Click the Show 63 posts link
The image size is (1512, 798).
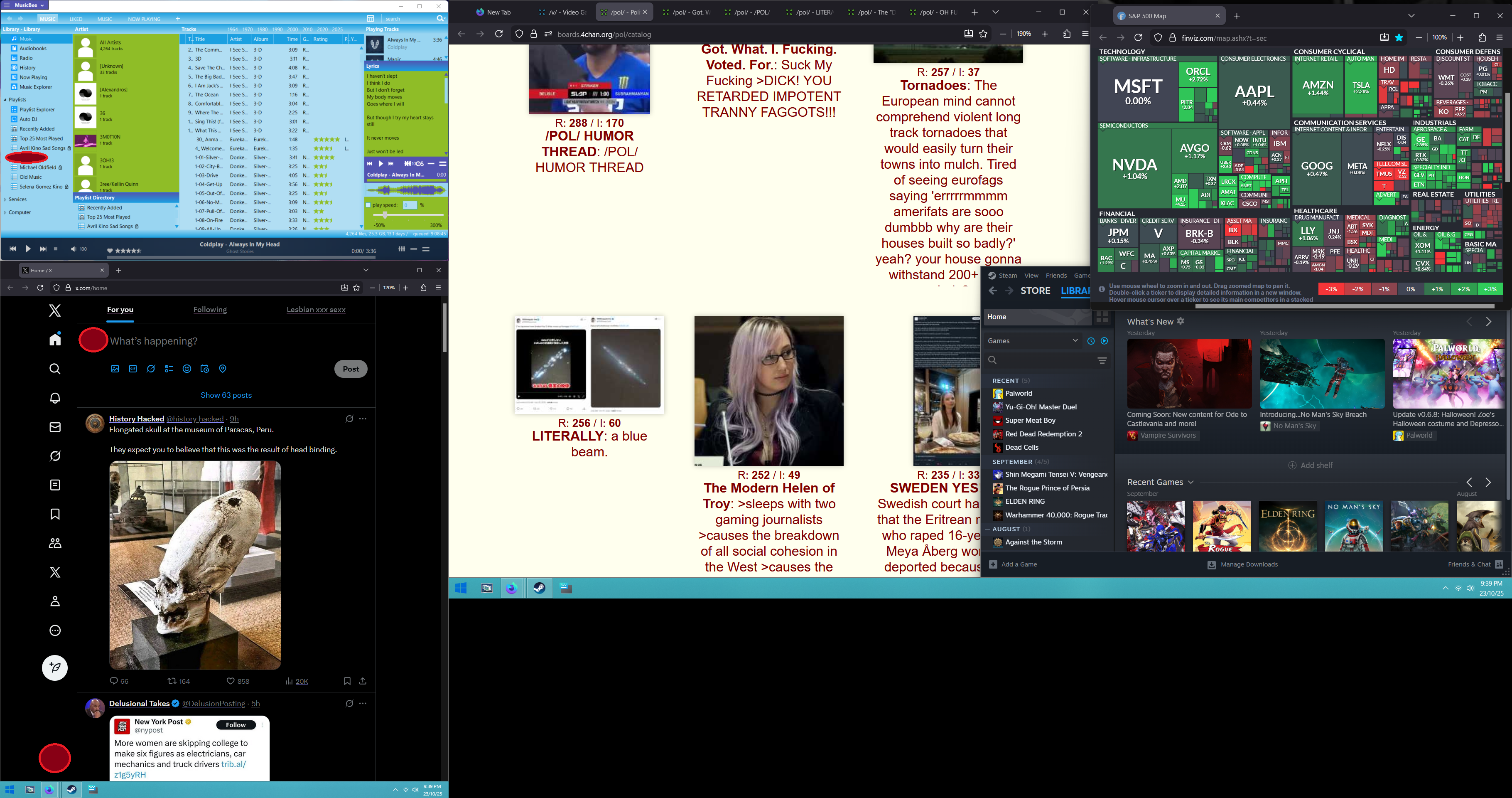226,395
